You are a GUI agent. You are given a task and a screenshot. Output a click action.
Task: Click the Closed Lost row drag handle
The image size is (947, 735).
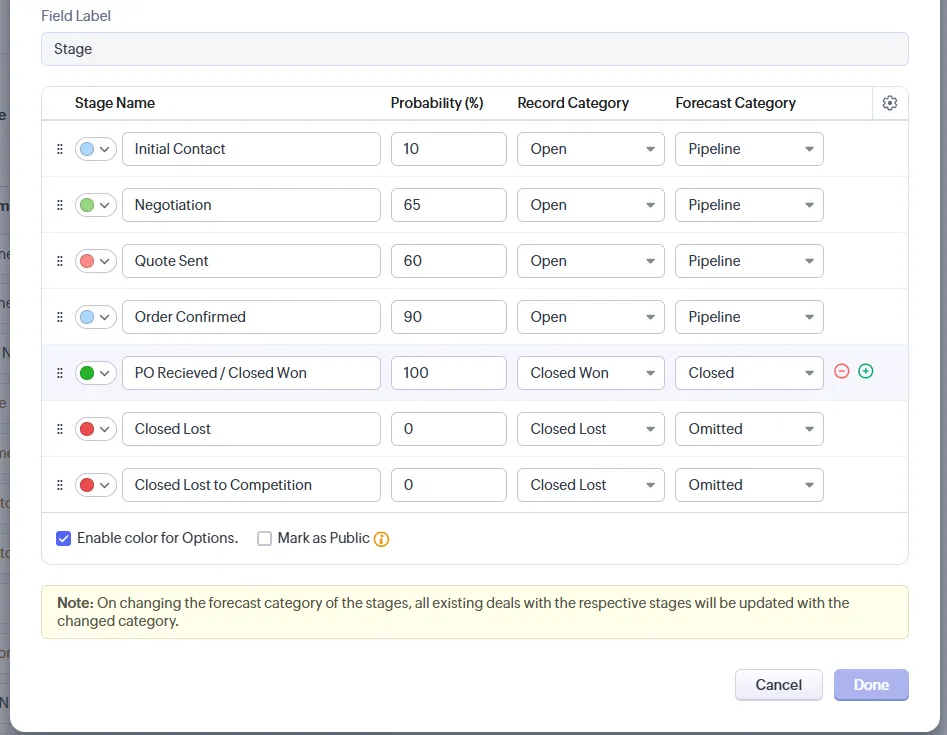(x=60, y=429)
